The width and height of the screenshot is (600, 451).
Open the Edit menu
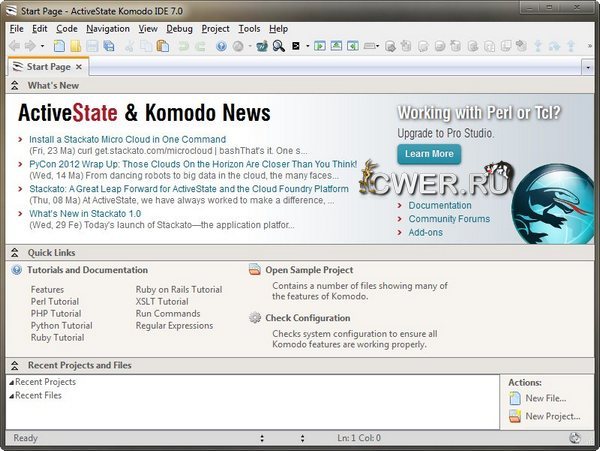(39, 29)
